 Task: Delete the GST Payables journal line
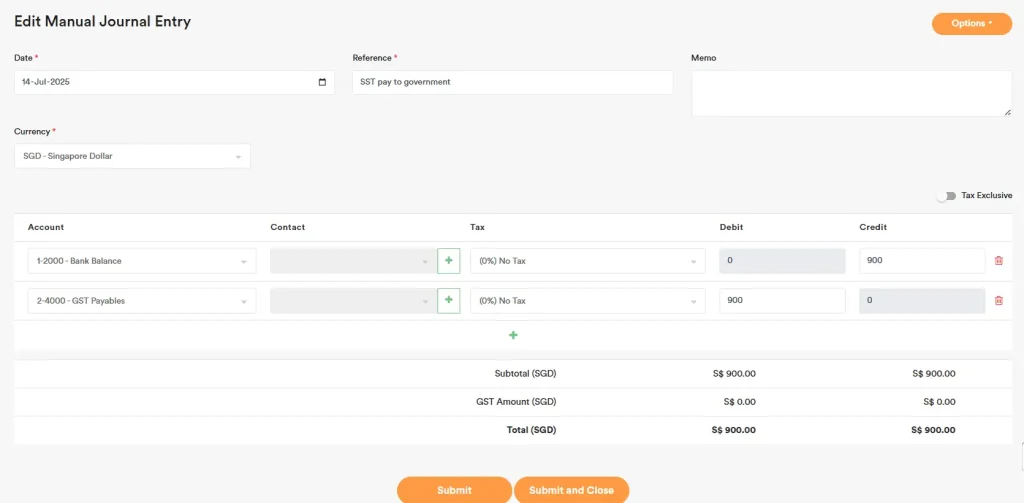998,300
